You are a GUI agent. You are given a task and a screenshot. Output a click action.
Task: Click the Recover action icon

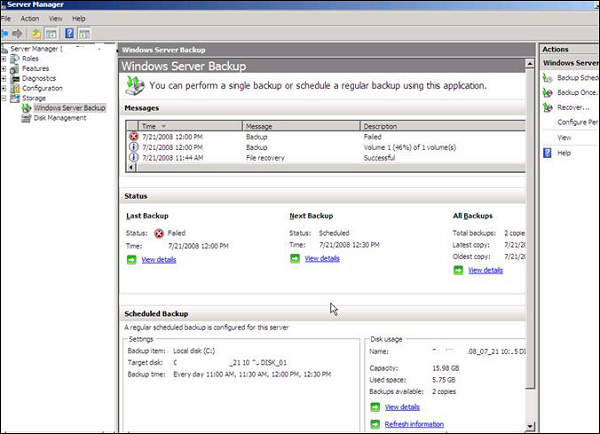(x=547, y=107)
